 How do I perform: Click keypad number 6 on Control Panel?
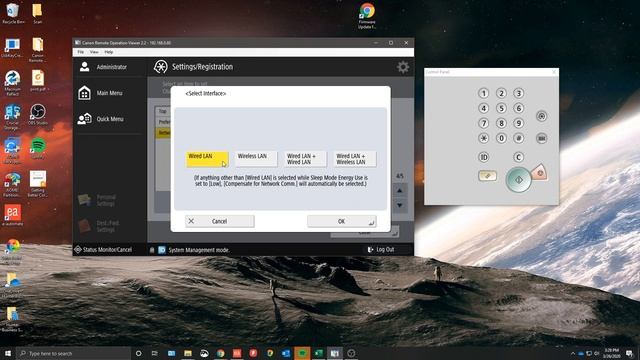pos(518,108)
